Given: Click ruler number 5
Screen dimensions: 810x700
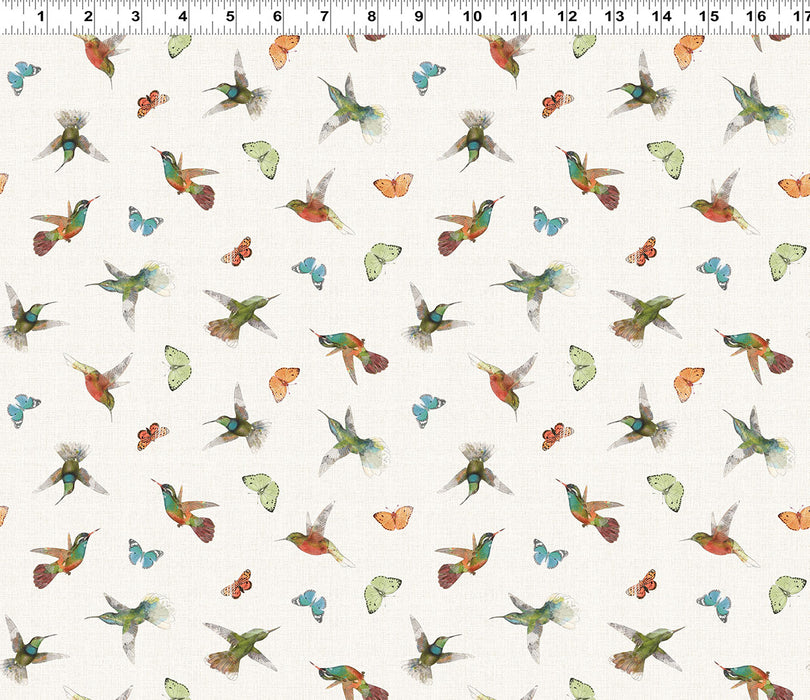Looking at the screenshot, I should pyautogui.click(x=230, y=17).
